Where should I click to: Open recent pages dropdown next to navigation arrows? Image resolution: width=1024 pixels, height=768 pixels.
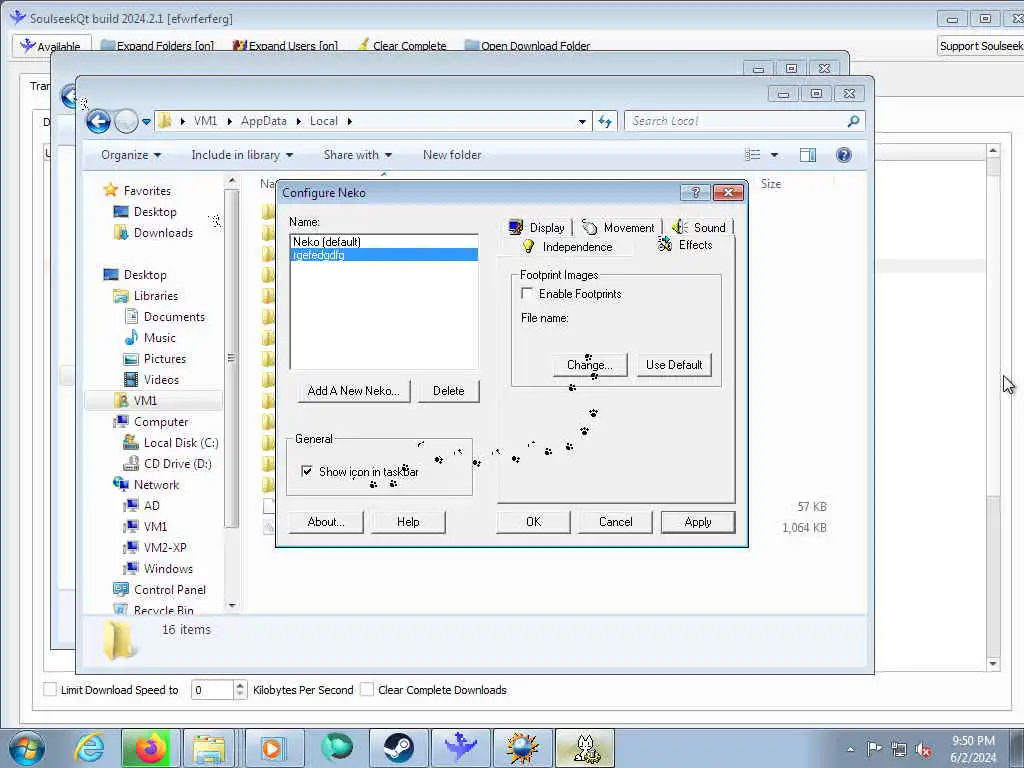click(x=146, y=121)
